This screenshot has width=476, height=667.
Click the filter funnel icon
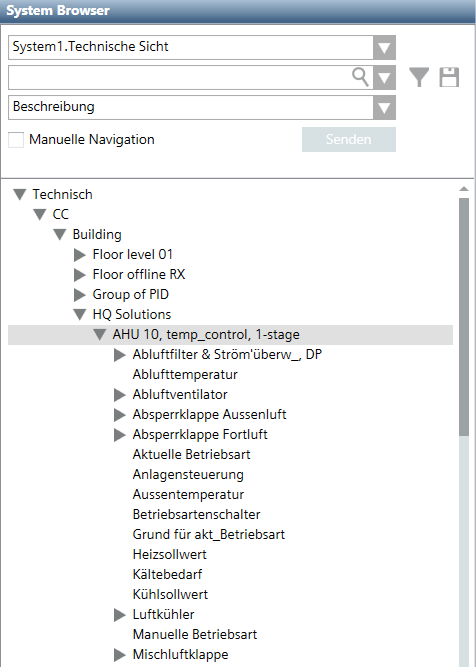[x=419, y=77]
